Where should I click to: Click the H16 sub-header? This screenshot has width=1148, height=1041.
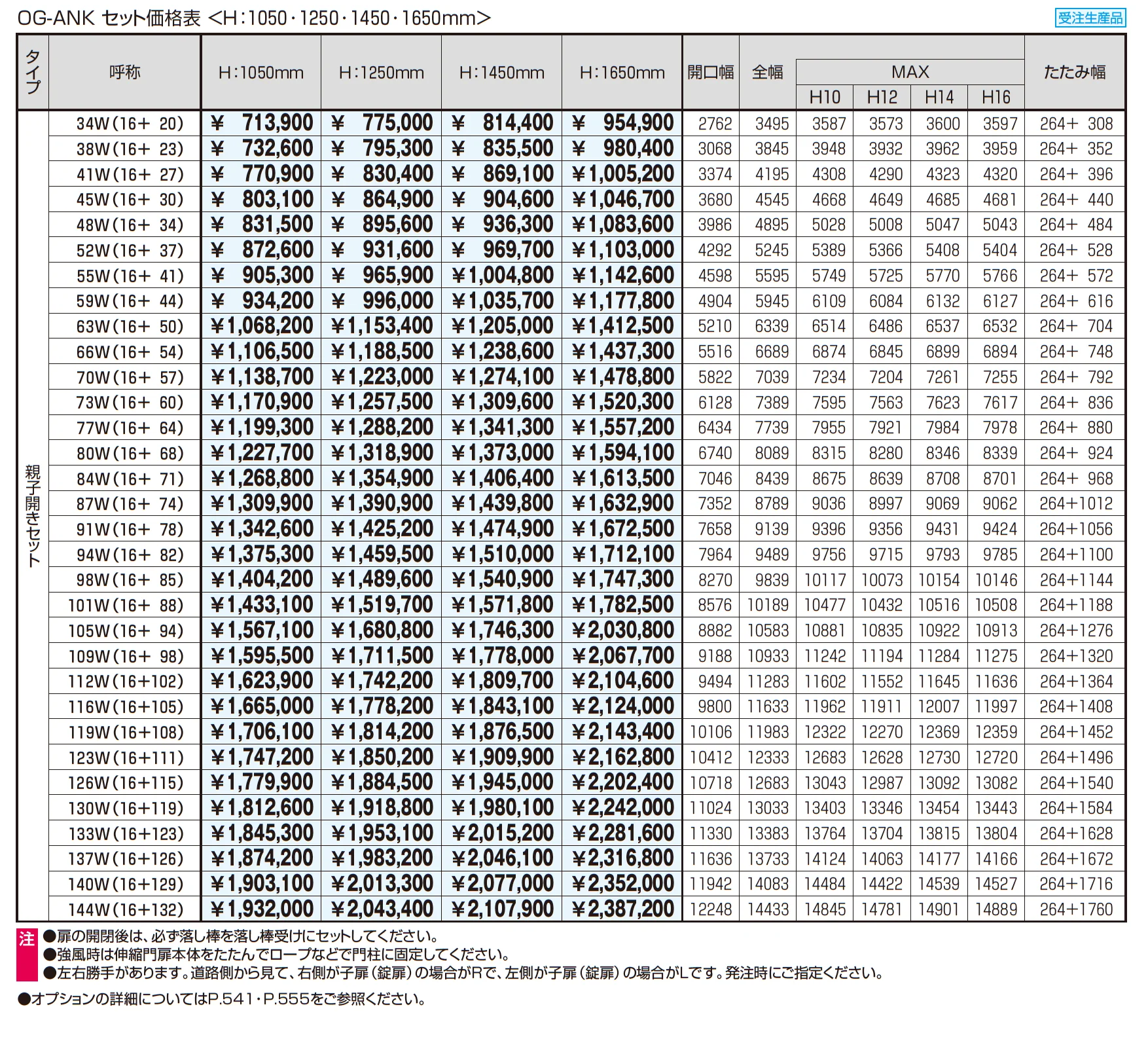click(x=996, y=97)
